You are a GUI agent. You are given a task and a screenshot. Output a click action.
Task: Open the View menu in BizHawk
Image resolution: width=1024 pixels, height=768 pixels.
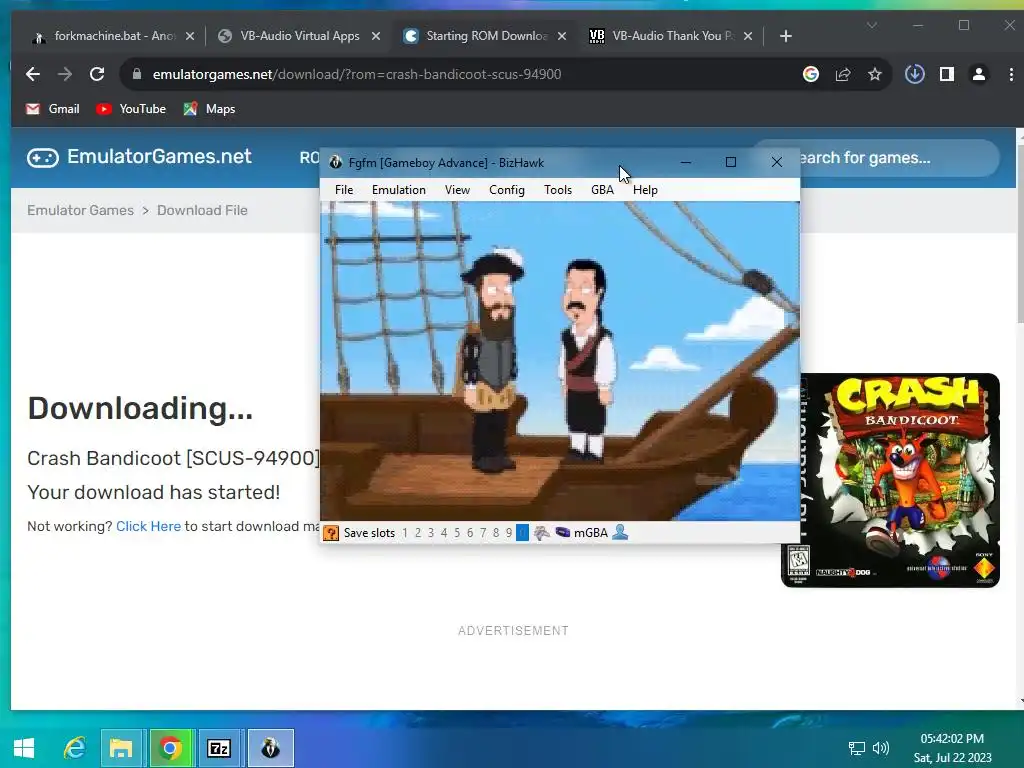(x=457, y=190)
